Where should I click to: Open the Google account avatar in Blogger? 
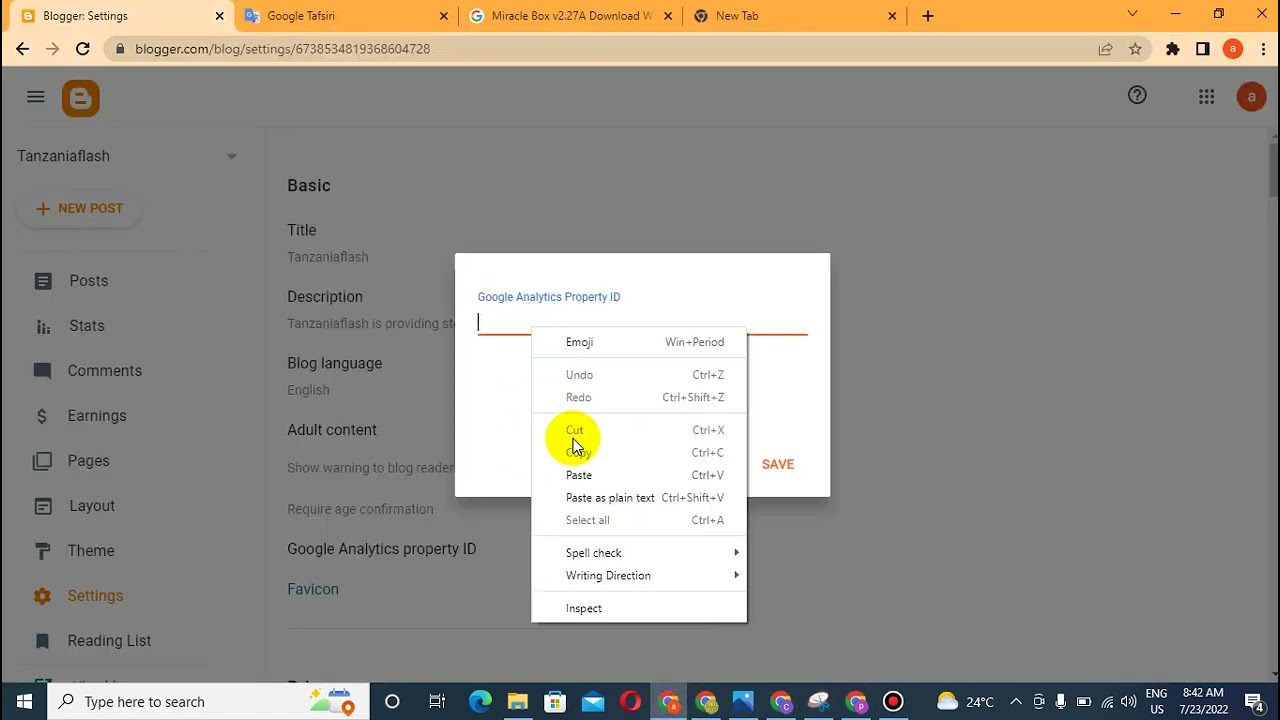pyautogui.click(x=1251, y=97)
